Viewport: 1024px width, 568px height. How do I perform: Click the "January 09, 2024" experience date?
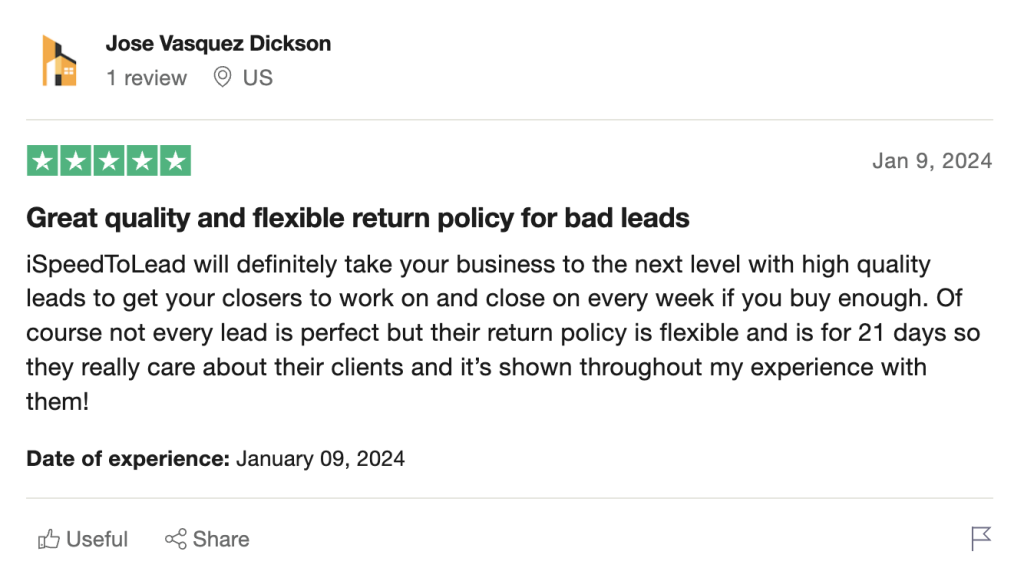pyautogui.click(x=321, y=459)
